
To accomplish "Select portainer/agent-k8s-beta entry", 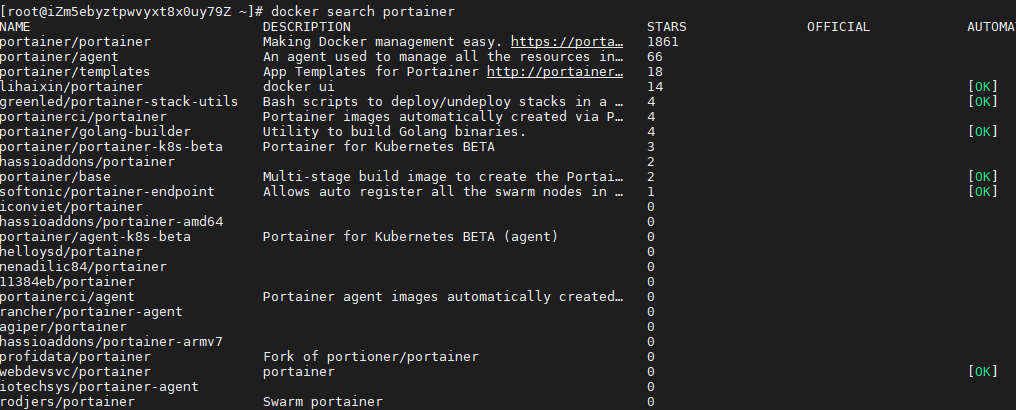I will [95, 237].
